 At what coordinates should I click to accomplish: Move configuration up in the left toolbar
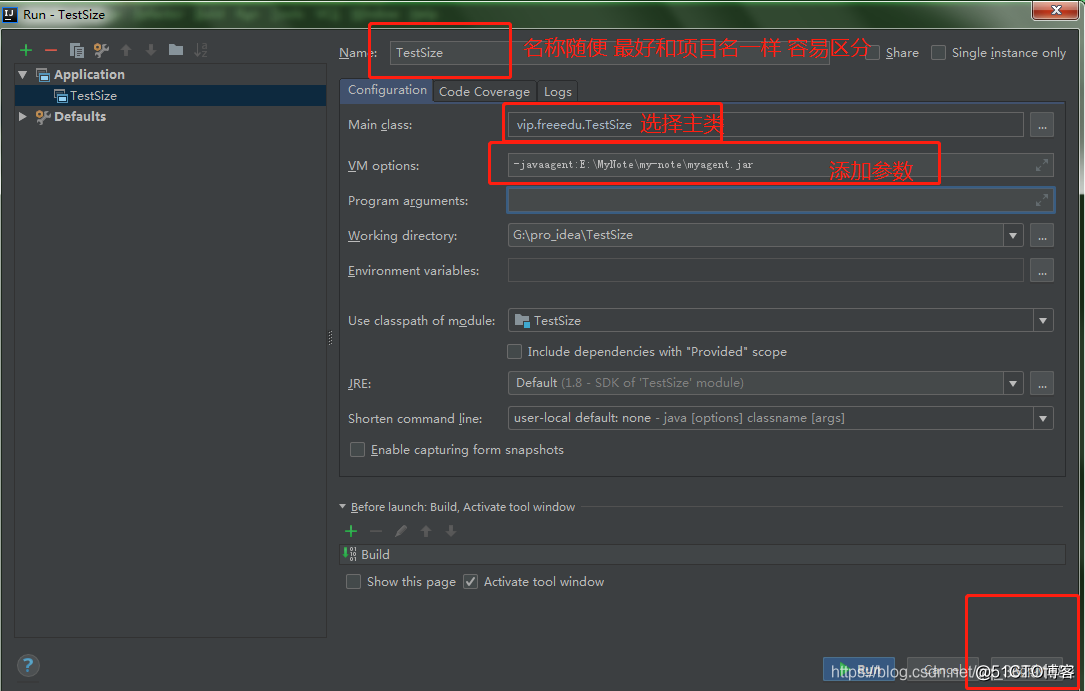(126, 50)
